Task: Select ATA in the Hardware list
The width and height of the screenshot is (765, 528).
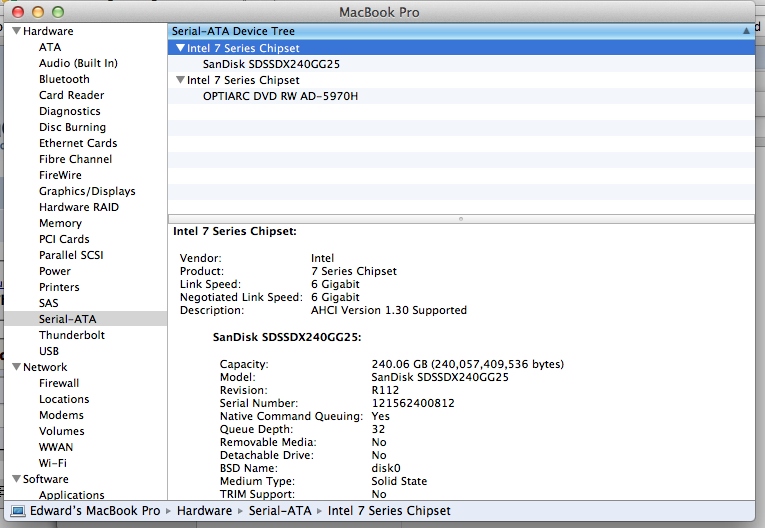Action: coord(50,47)
